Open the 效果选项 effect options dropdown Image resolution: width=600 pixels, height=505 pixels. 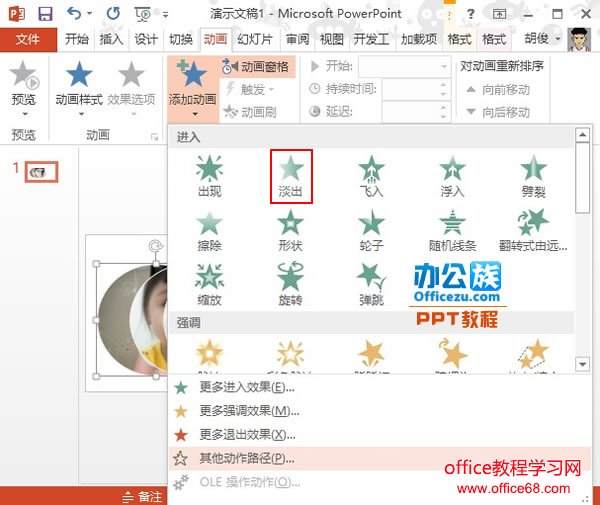pos(132,89)
